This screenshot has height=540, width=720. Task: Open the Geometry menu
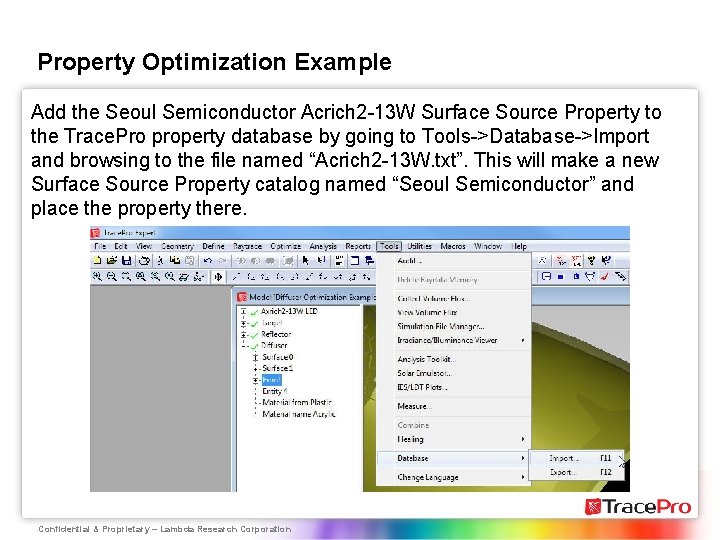click(177, 246)
